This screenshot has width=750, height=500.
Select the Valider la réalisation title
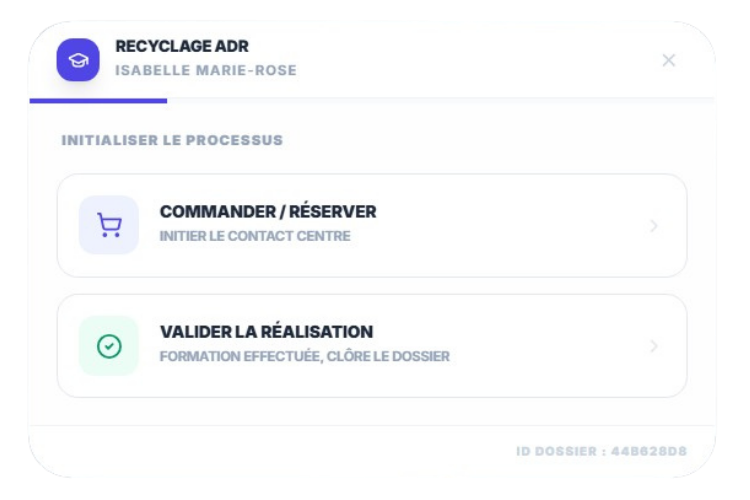(x=266, y=332)
